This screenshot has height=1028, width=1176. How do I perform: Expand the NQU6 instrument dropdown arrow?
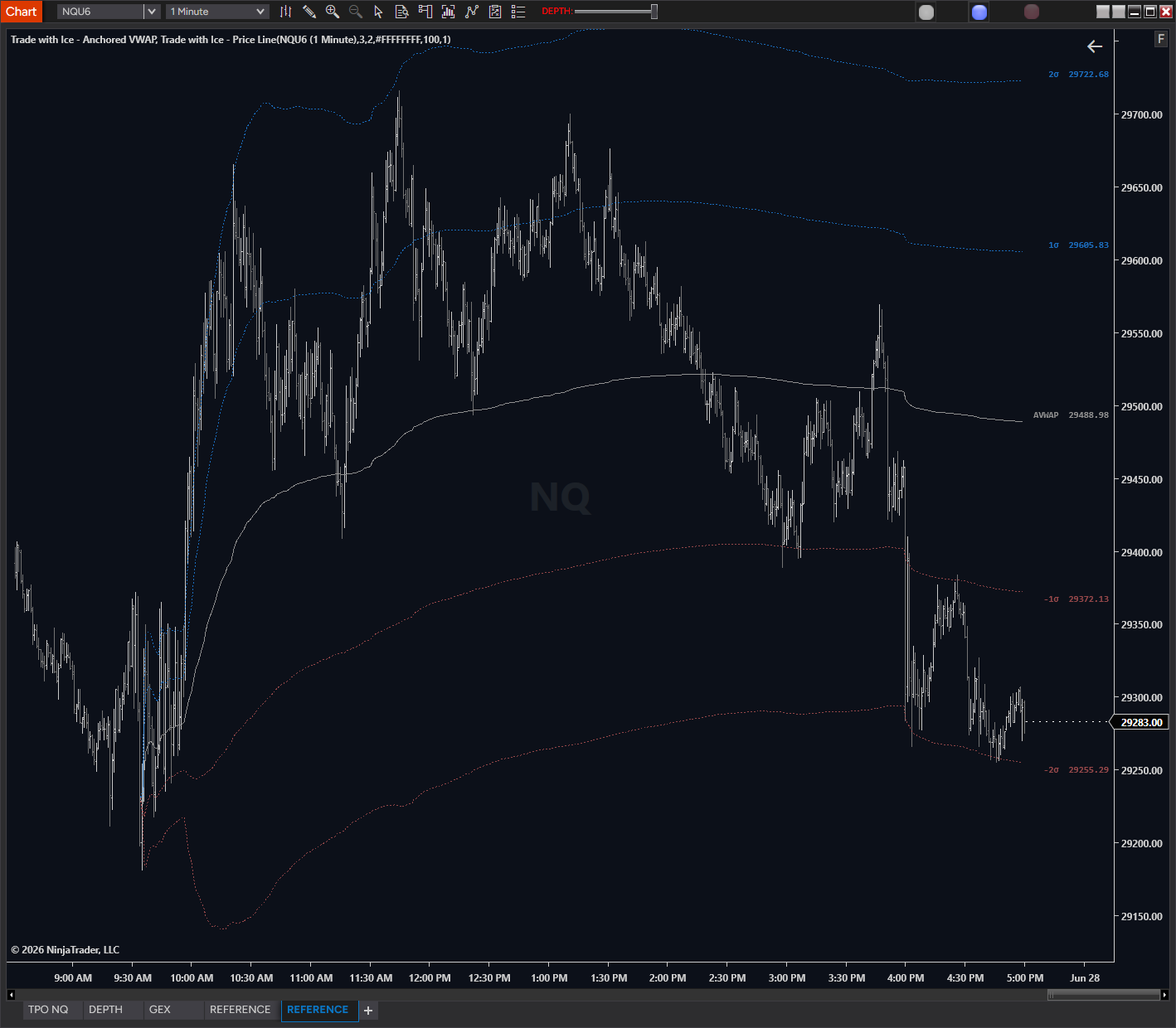152,12
